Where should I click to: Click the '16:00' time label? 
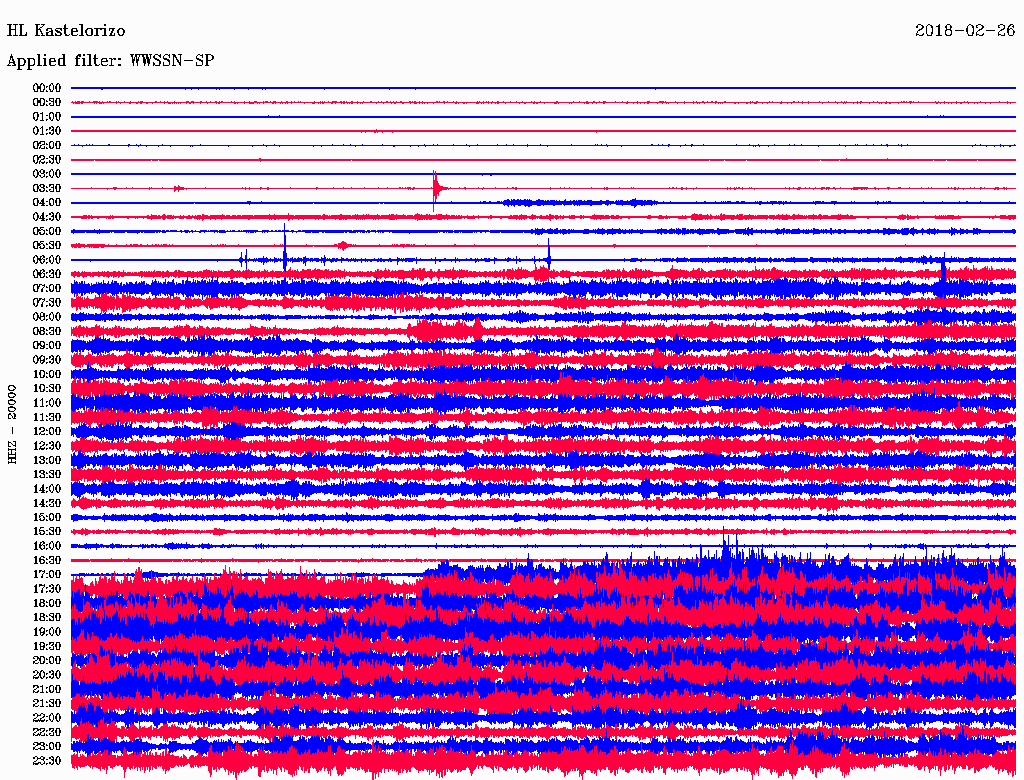(46, 546)
